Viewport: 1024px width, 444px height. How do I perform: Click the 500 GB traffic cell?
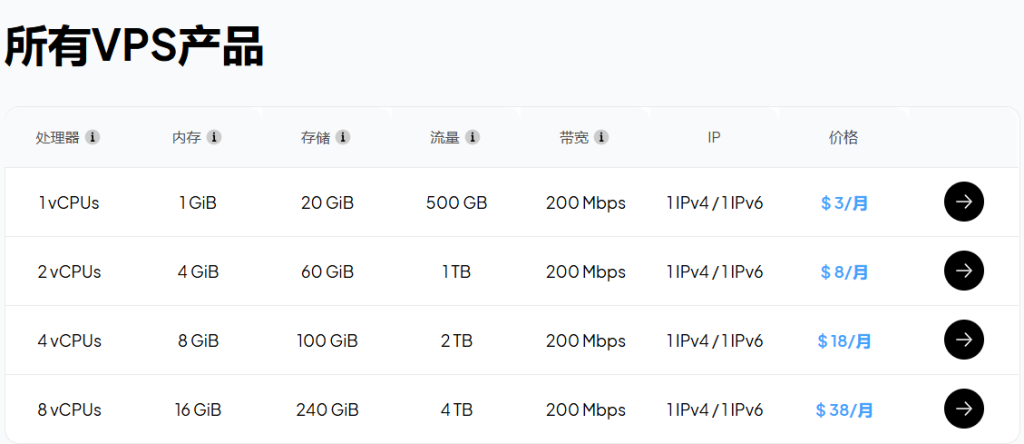click(456, 203)
